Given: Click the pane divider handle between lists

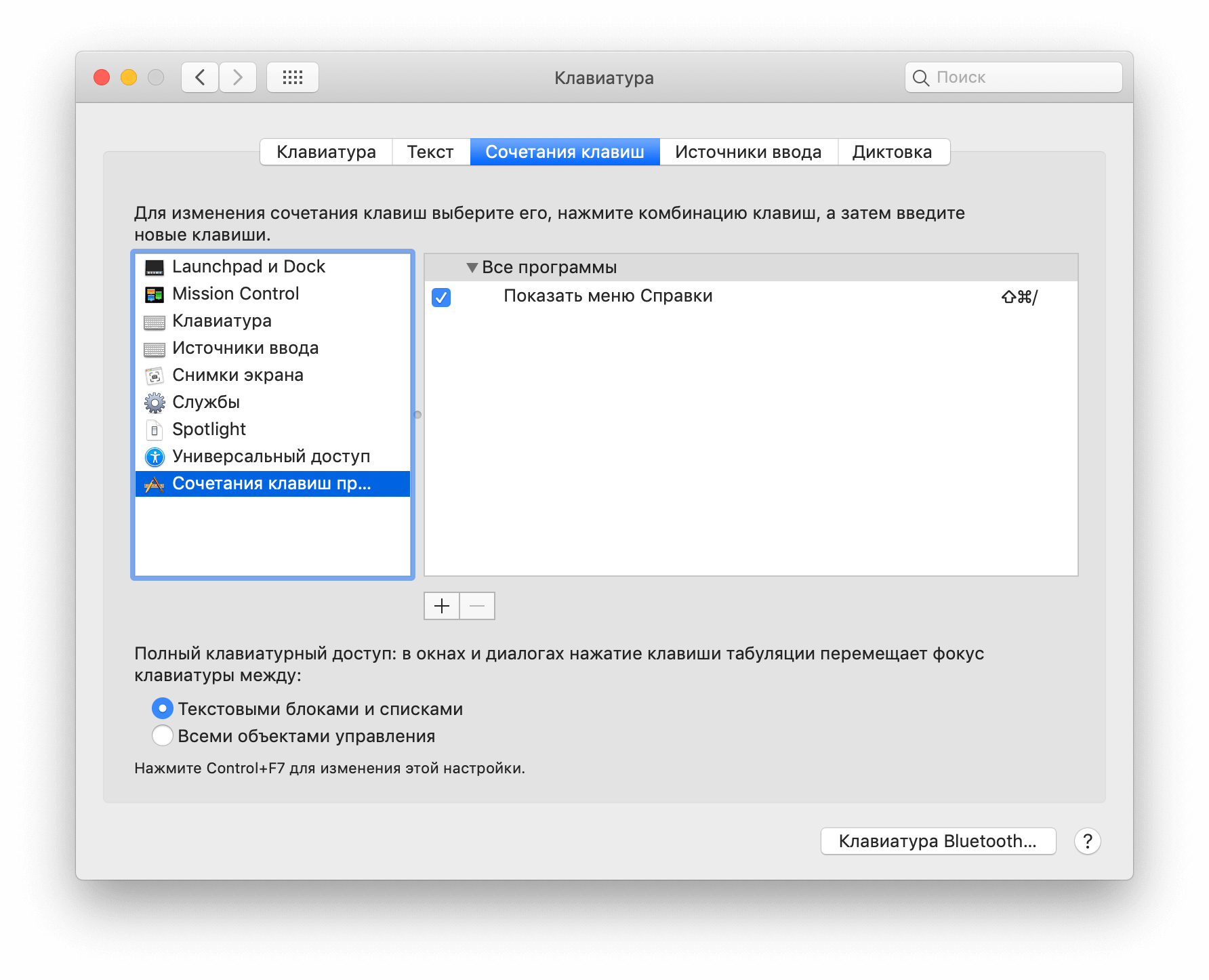Looking at the screenshot, I should click(417, 415).
